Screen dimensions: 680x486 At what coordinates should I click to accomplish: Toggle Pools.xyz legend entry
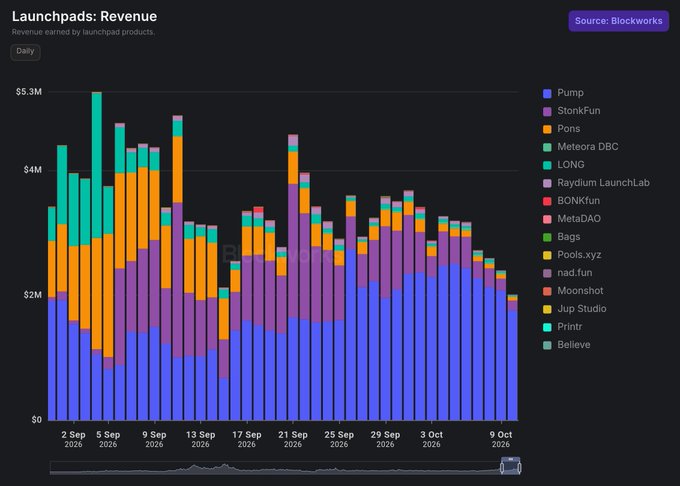click(572, 255)
